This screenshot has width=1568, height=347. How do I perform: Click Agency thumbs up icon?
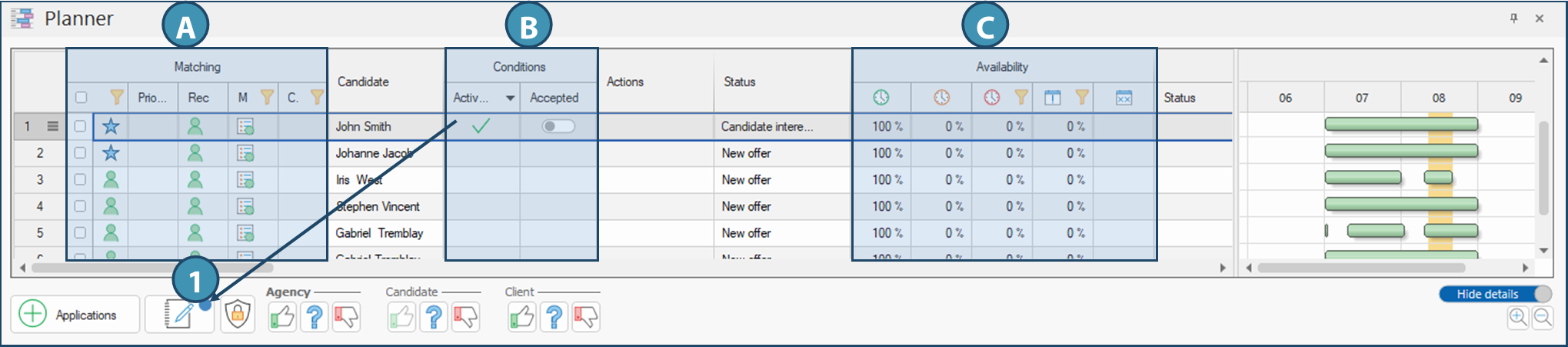pos(282,316)
